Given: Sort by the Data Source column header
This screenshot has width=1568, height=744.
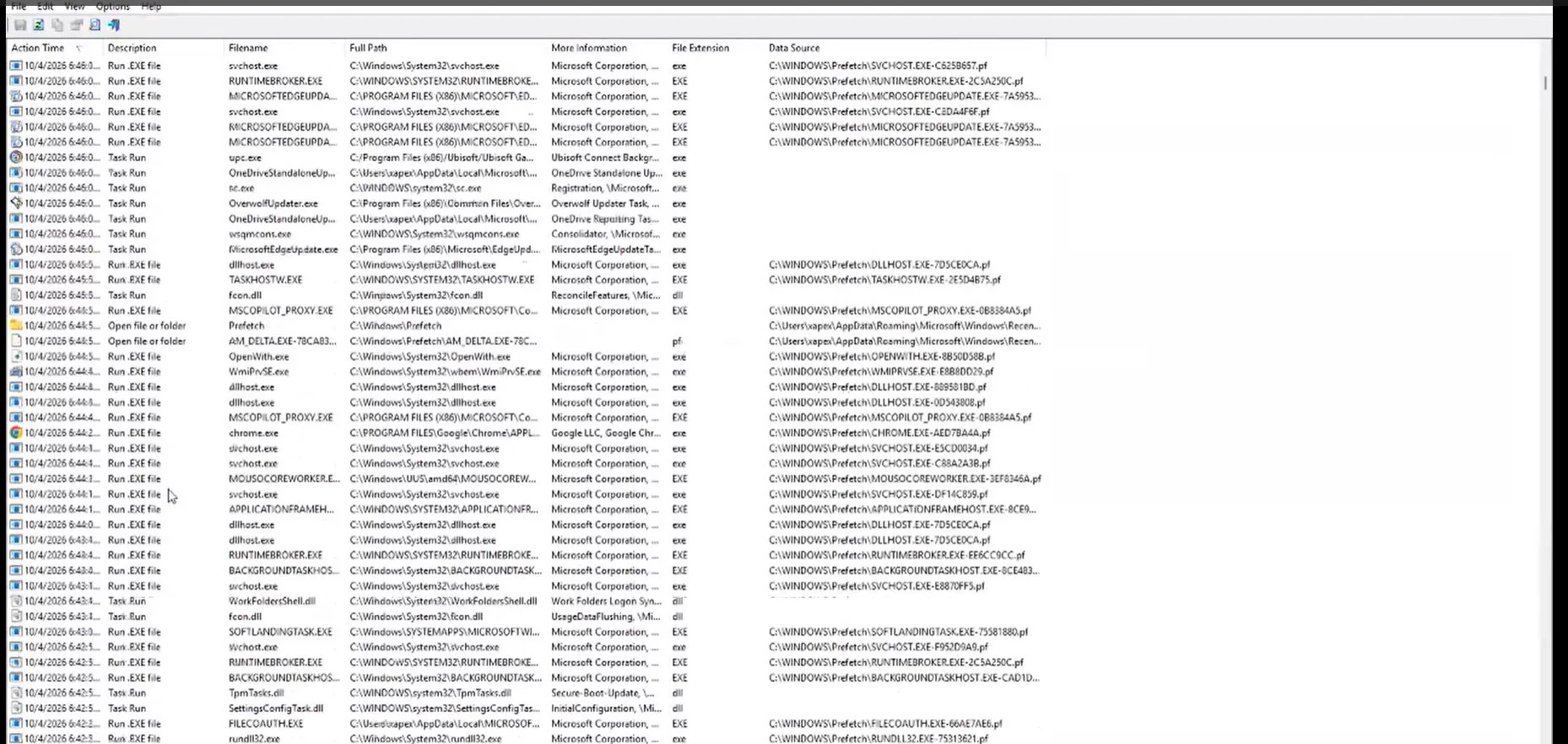Looking at the screenshot, I should [905, 48].
